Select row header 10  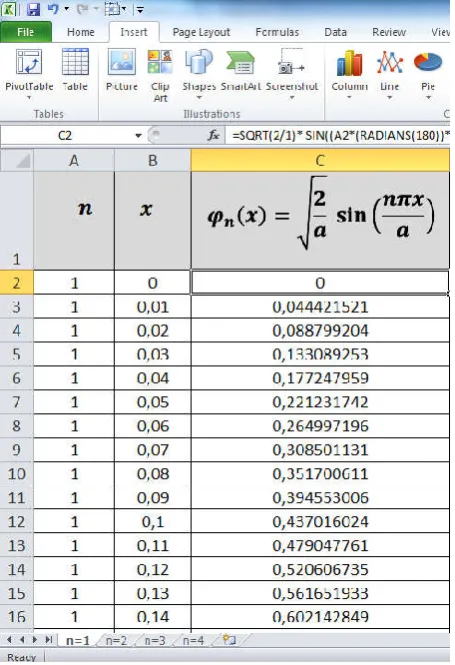pos(17,474)
